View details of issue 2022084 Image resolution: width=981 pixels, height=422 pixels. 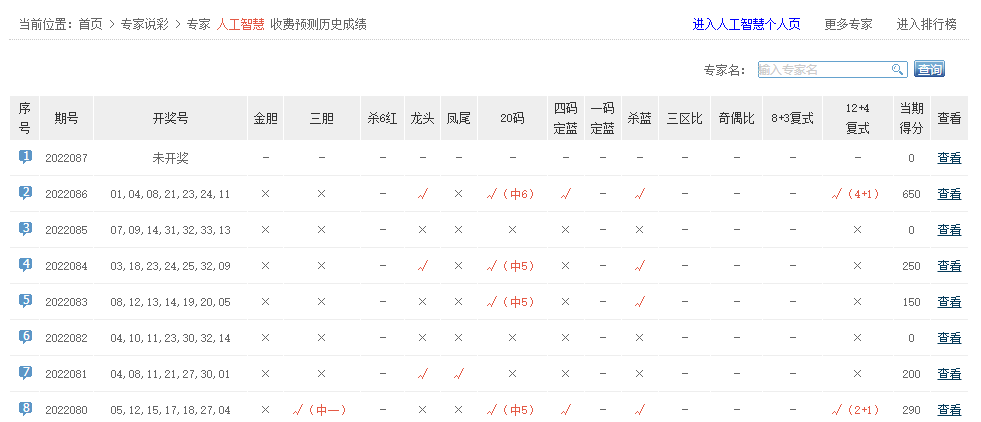949,266
